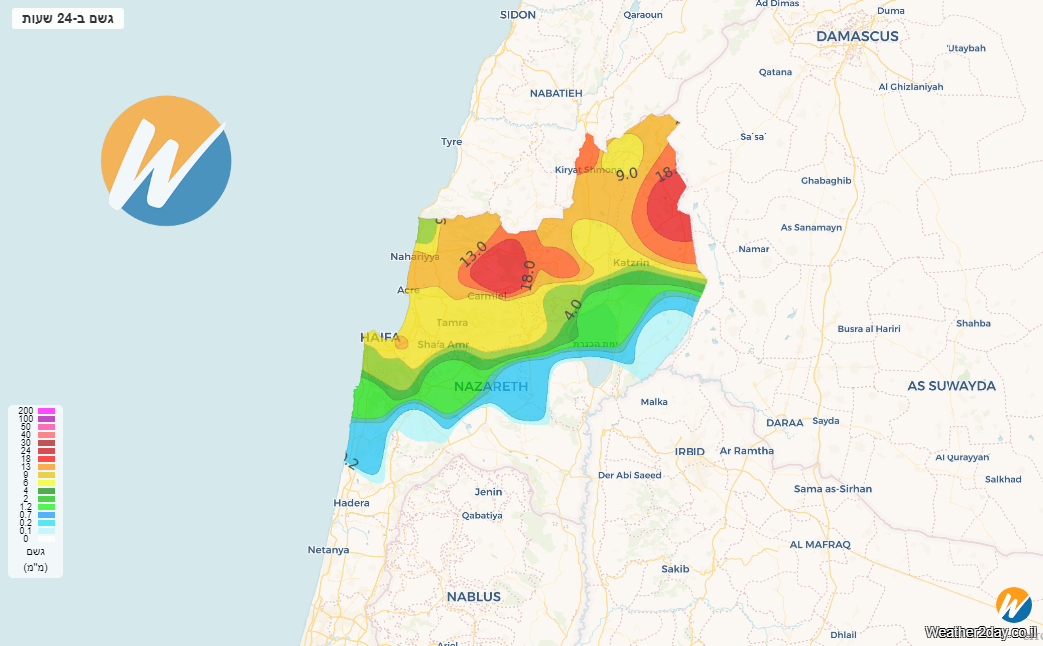
Task: Open the Weather2day.co.il watermark link
Action: [980, 632]
